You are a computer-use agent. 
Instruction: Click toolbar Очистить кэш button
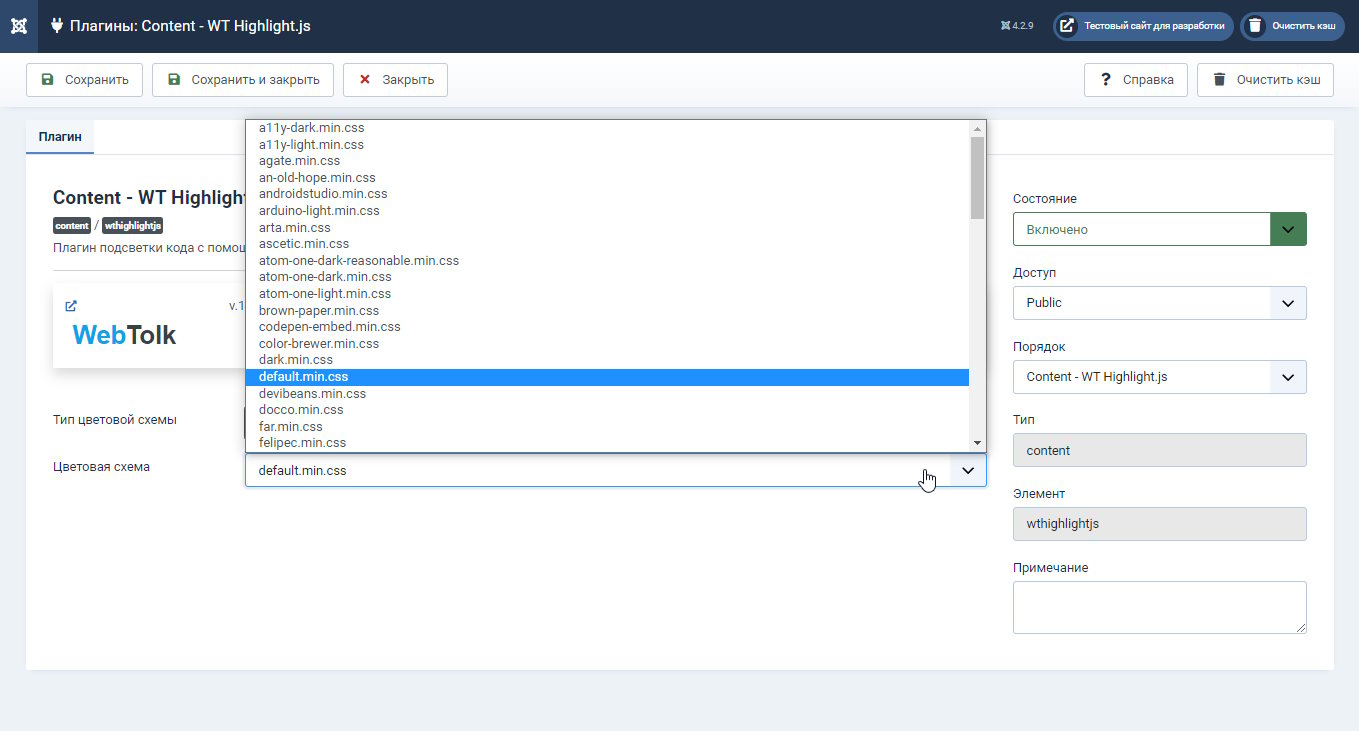(x=1265, y=80)
